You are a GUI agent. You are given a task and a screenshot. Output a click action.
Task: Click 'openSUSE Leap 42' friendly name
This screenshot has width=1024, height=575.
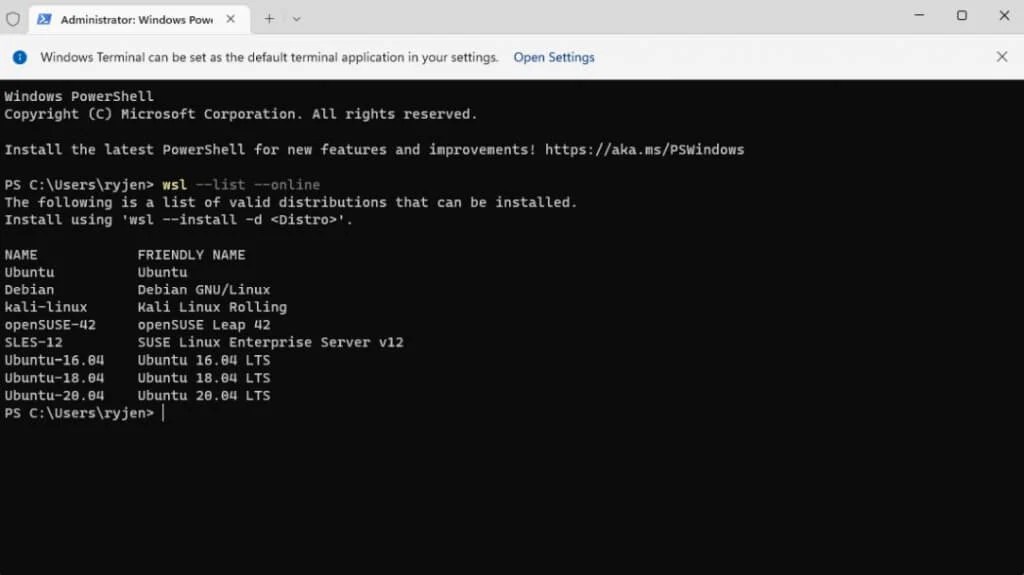coord(204,325)
